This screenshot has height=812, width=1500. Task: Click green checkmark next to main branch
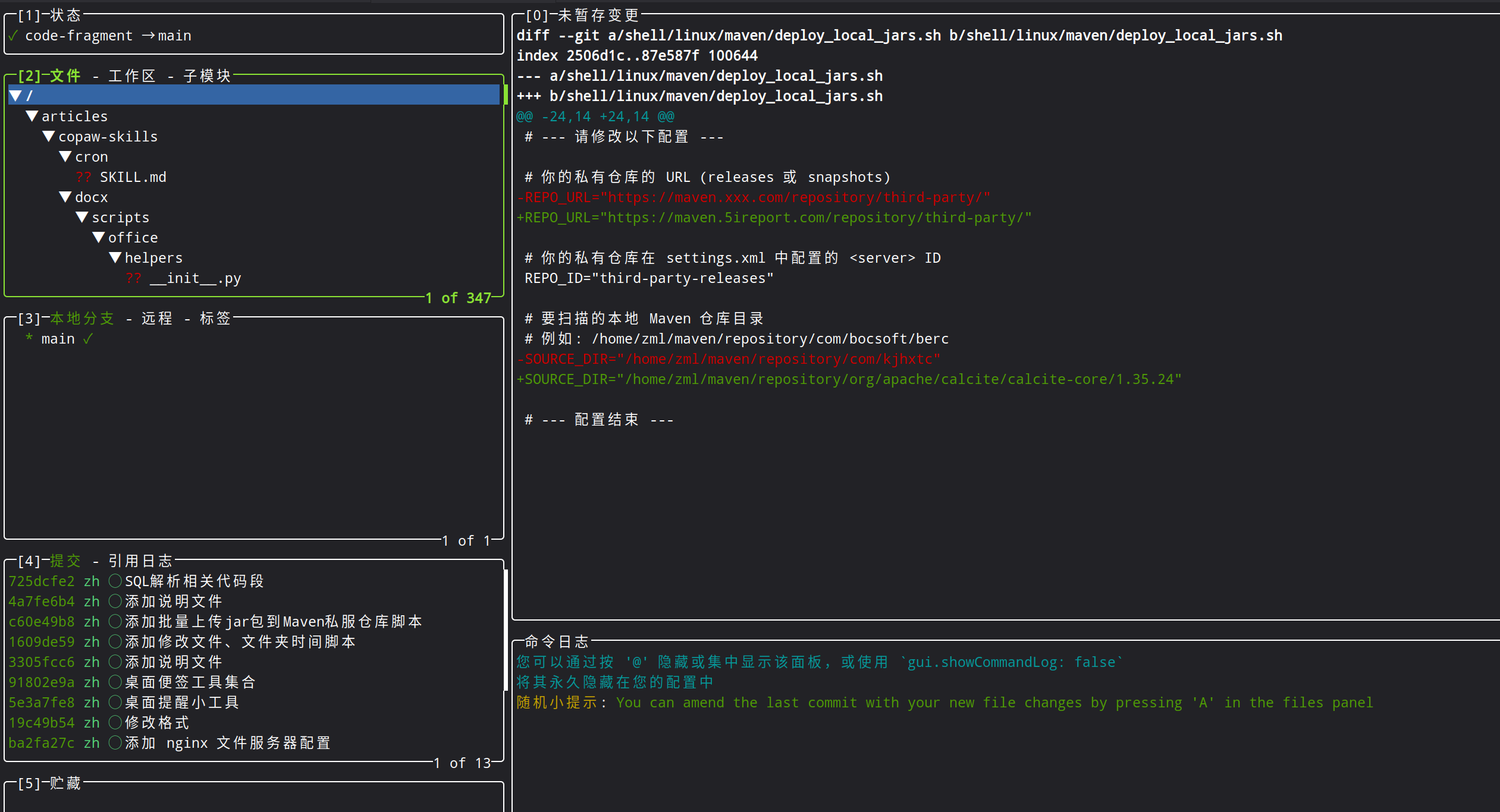(x=88, y=339)
